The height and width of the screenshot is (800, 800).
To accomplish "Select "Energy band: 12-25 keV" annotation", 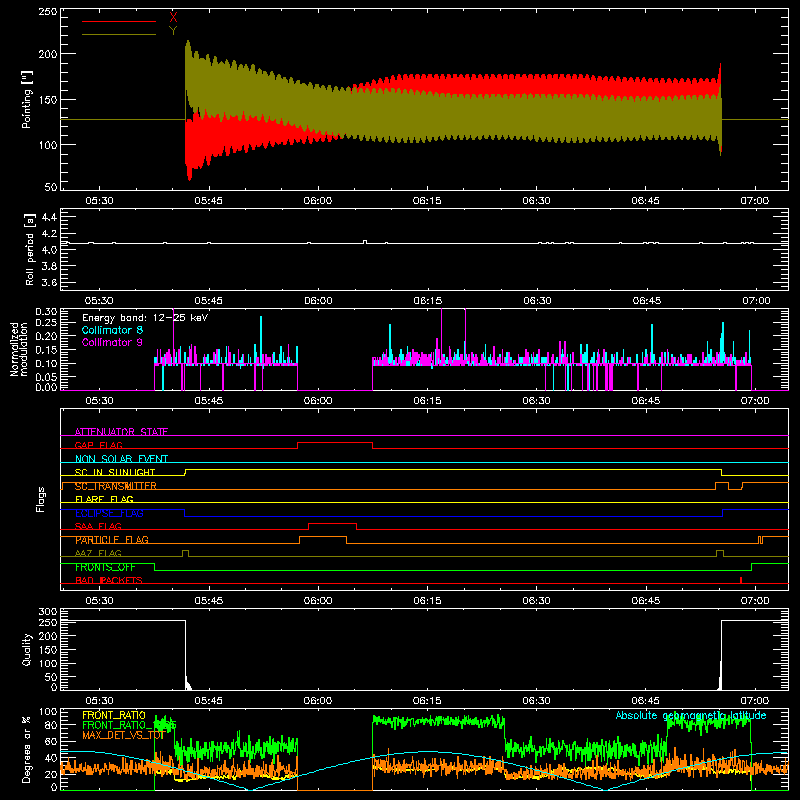I will click(145, 318).
